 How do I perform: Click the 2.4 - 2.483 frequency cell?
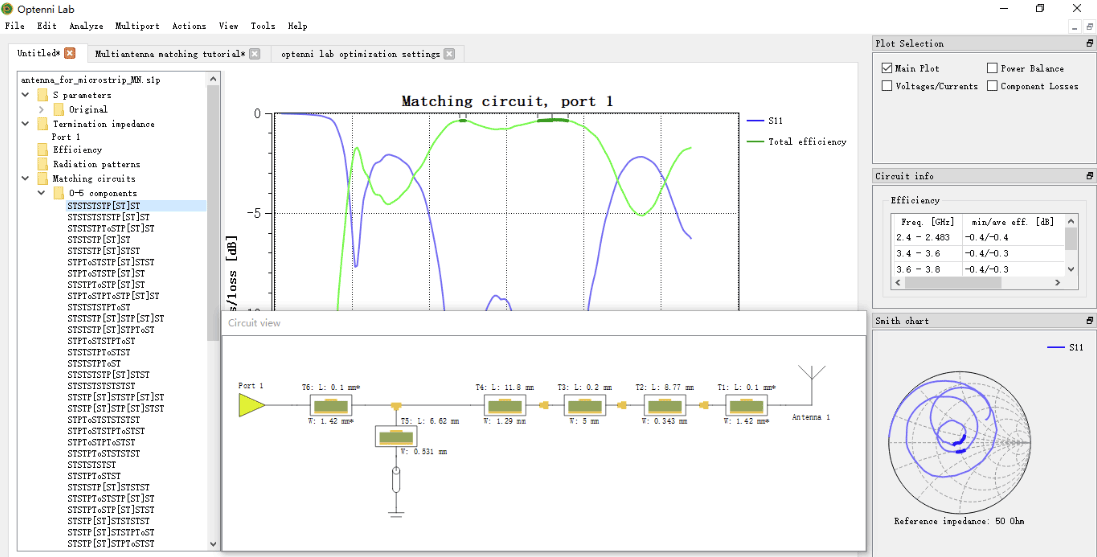(926, 237)
